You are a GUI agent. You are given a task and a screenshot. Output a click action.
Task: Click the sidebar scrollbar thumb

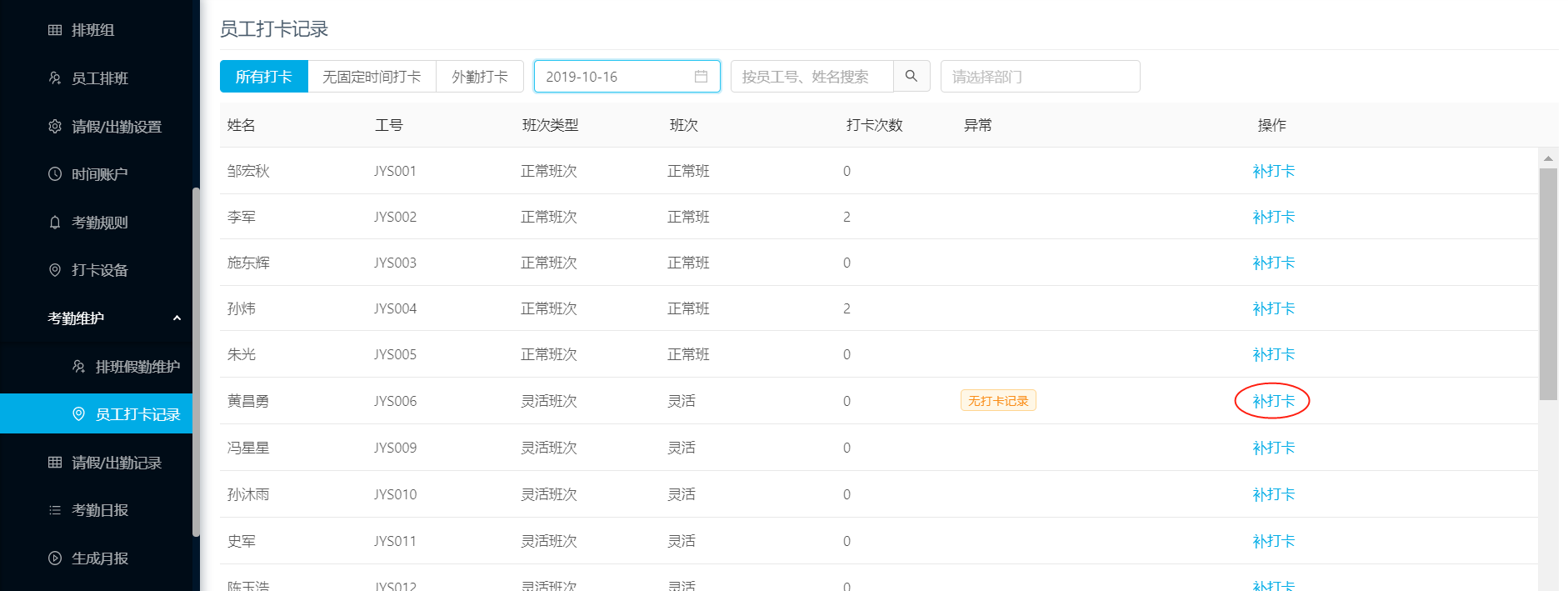tap(196, 362)
